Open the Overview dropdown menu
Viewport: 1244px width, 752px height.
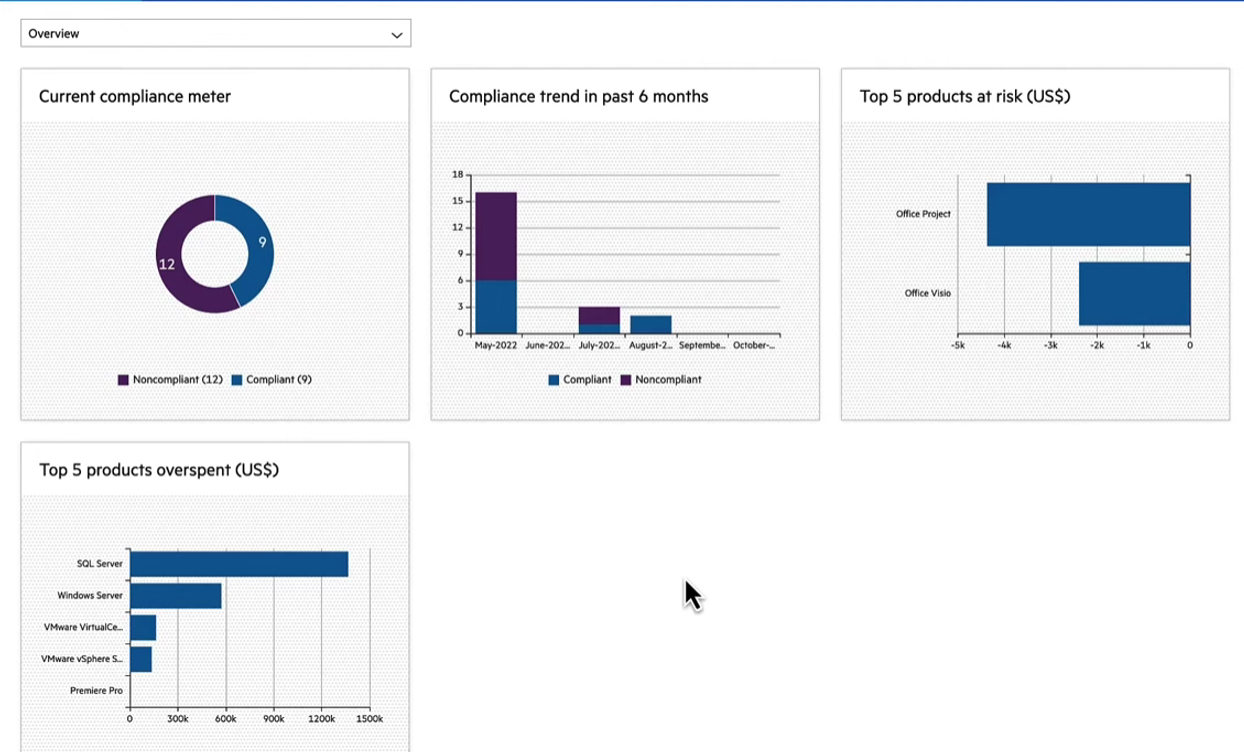pyautogui.click(x=215, y=34)
